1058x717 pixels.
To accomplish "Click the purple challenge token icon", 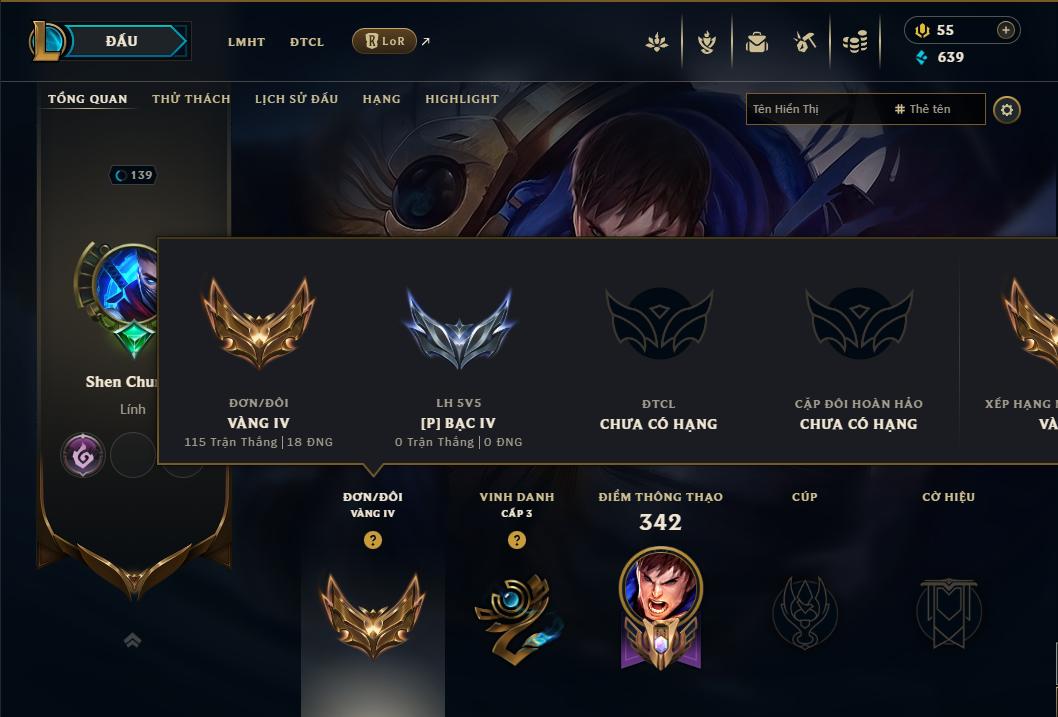I will pyautogui.click(x=82, y=456).
